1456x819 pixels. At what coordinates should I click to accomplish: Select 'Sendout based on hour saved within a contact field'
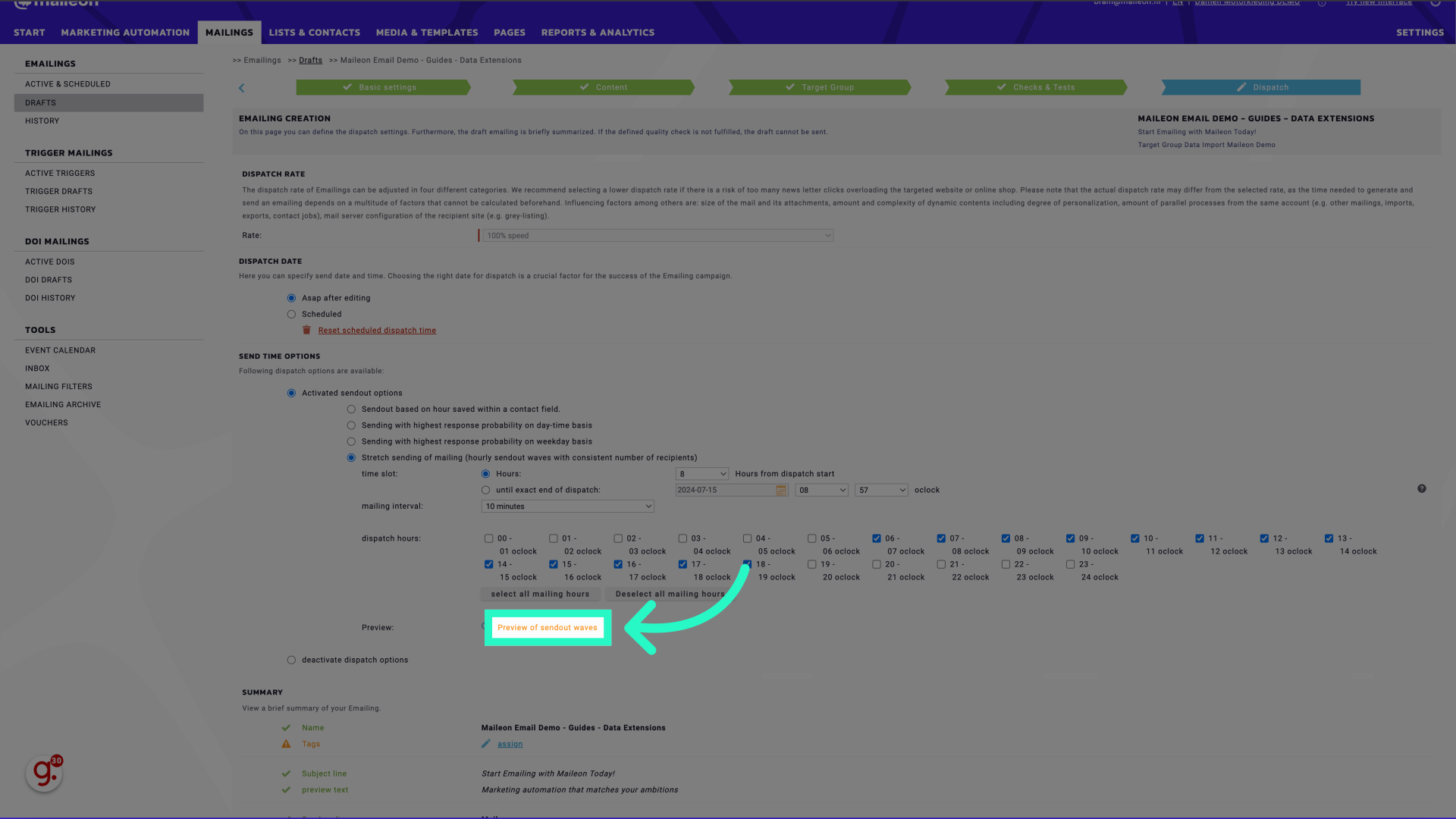[351, 409]
